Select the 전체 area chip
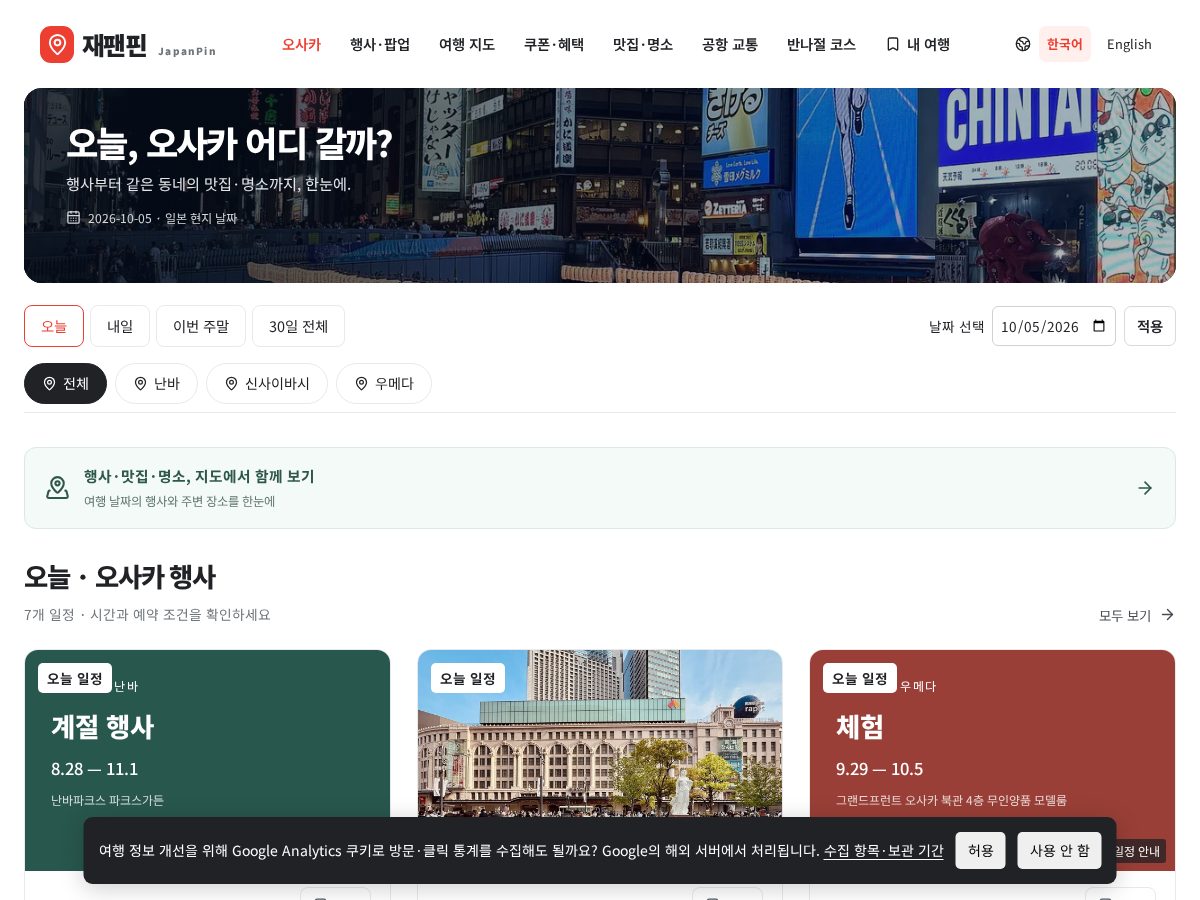This screenshot has height=900, width=1200. tap(65, 383)
